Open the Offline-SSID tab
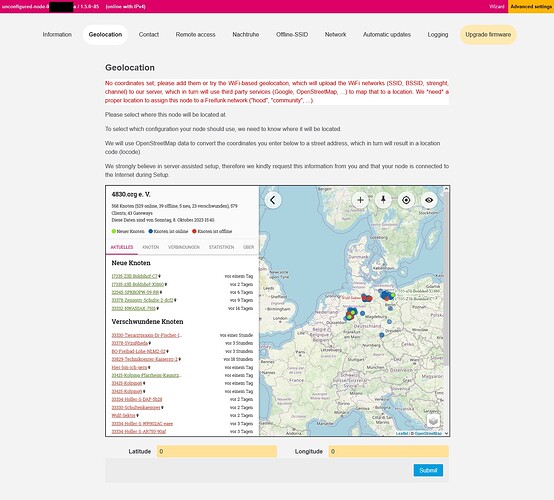The image size is (554, 500). [292, 35]
